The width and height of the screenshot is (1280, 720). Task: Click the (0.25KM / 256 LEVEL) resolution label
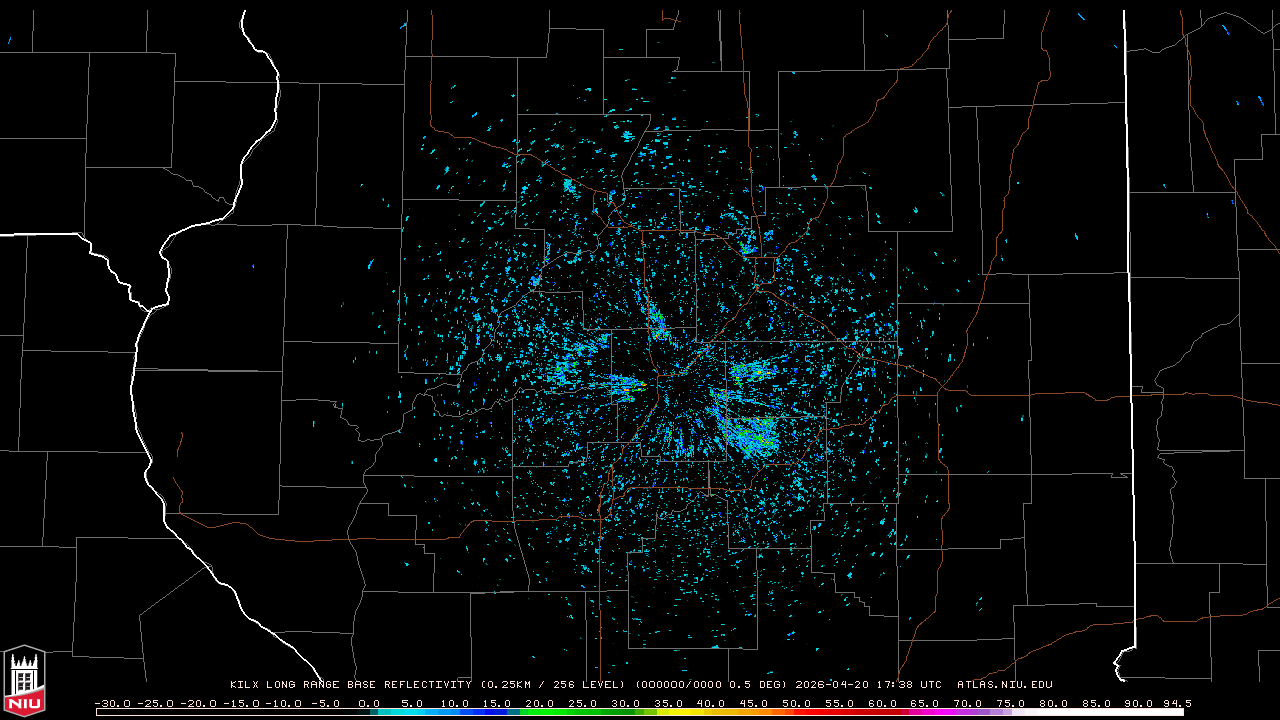tap(553, 685)
